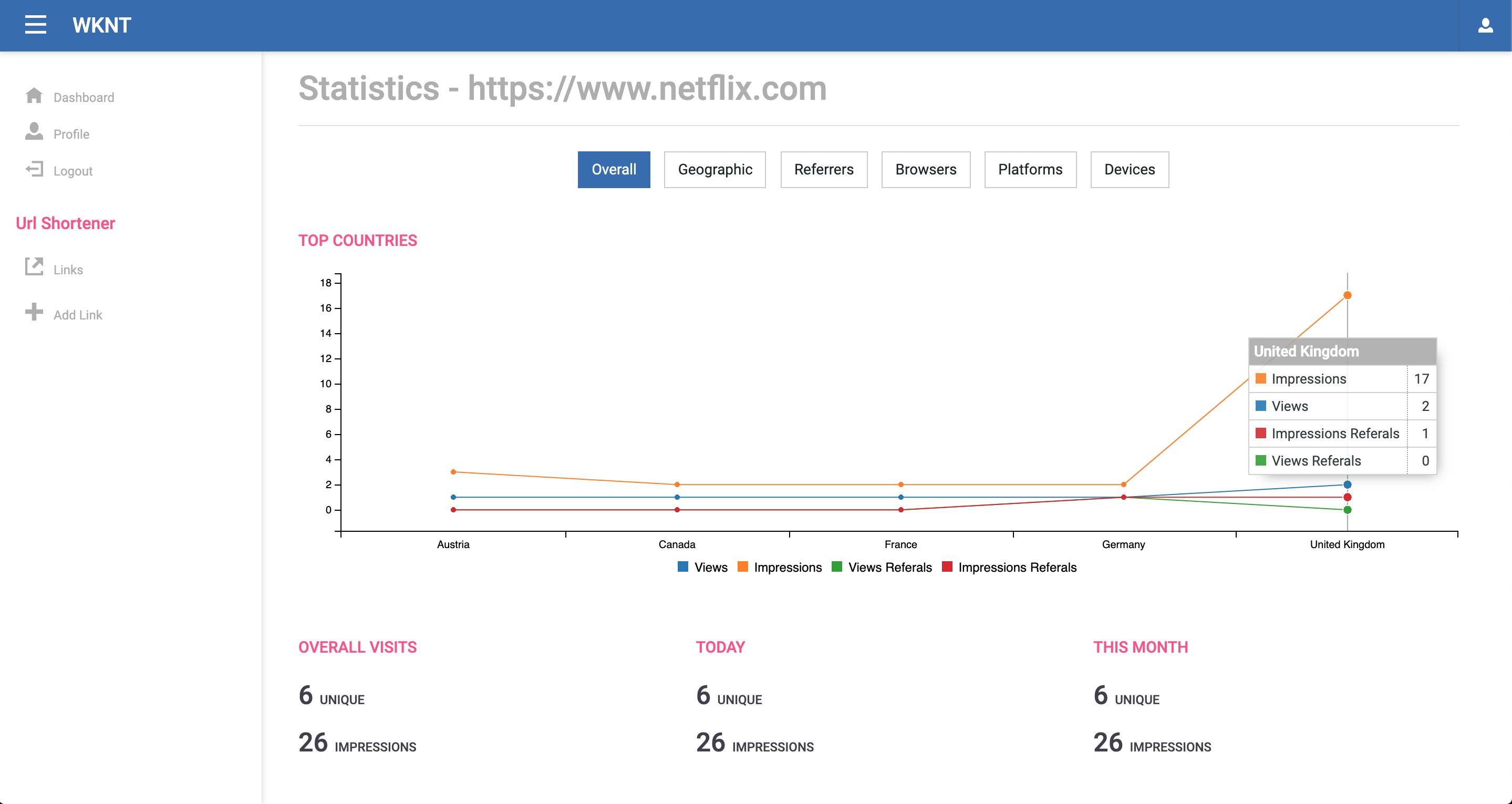The height and width of the screenshot is (804, 1512).
Task: Select the Platforms button
Action: coord(1030,170)
